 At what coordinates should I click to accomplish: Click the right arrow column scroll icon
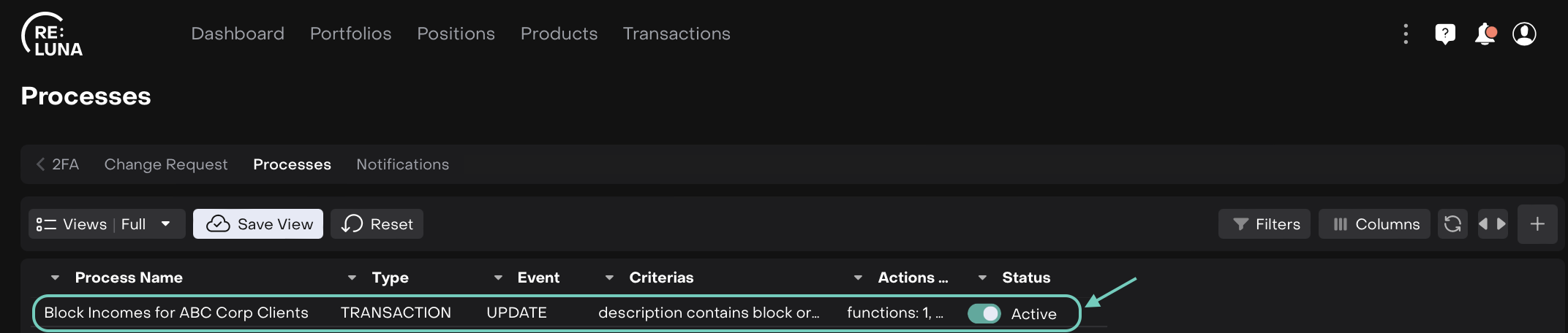coord(1501,224)
